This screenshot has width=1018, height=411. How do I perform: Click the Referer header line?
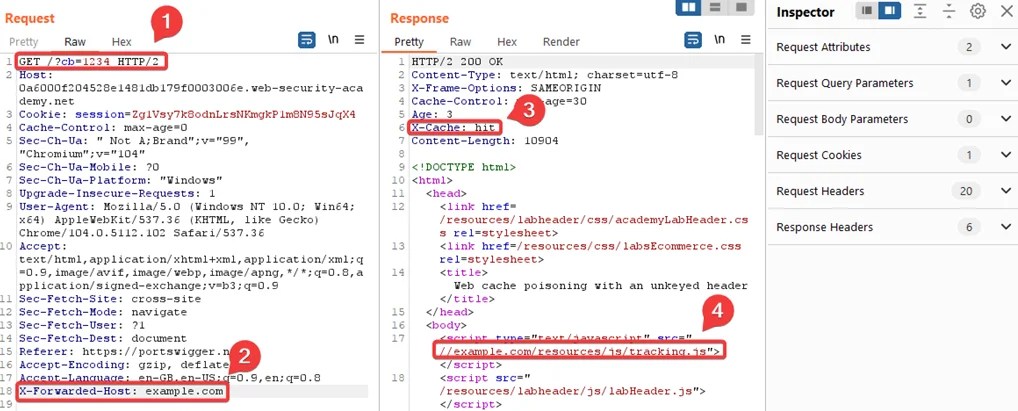(x=123, y=352)
